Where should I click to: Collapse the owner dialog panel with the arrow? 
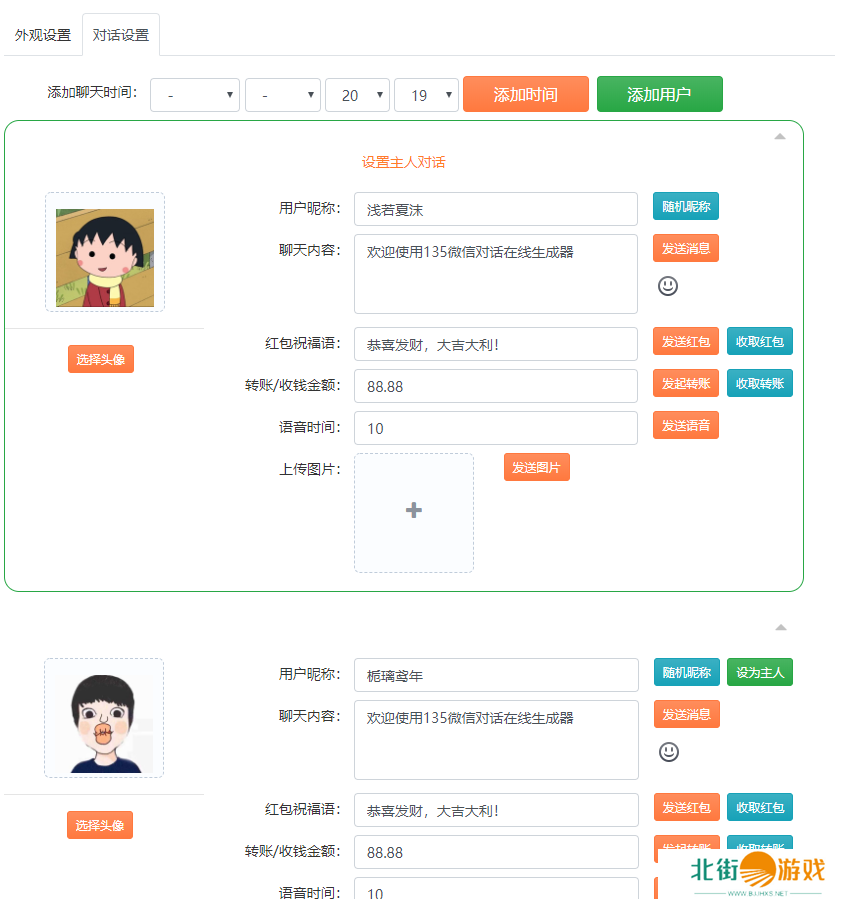(780, 136)
